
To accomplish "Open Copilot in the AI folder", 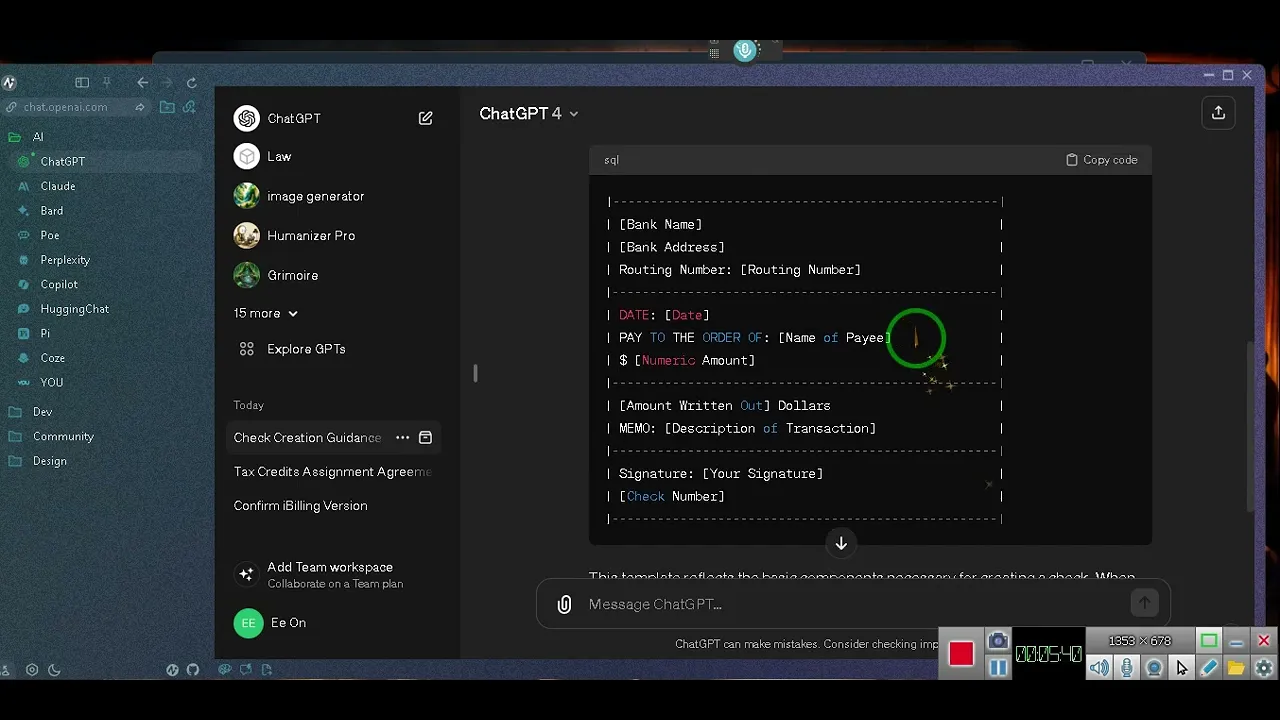I will click(x=59, y=285).
